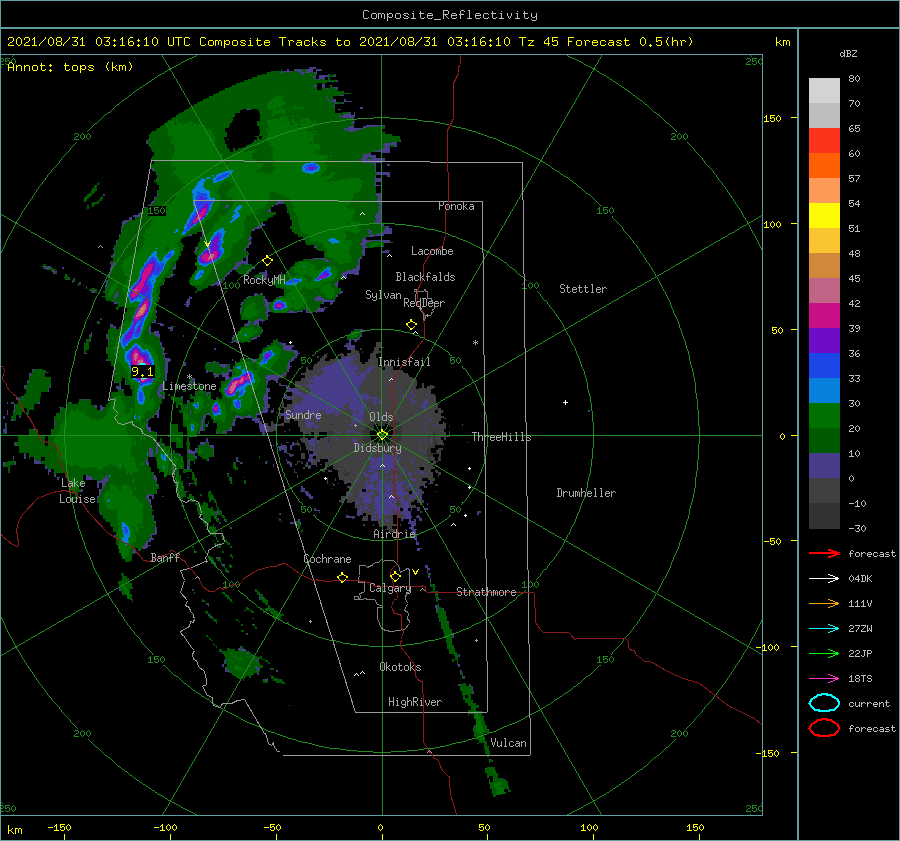Click the Banff town label
The image size is (900, 841).
[x=165, y=557]
